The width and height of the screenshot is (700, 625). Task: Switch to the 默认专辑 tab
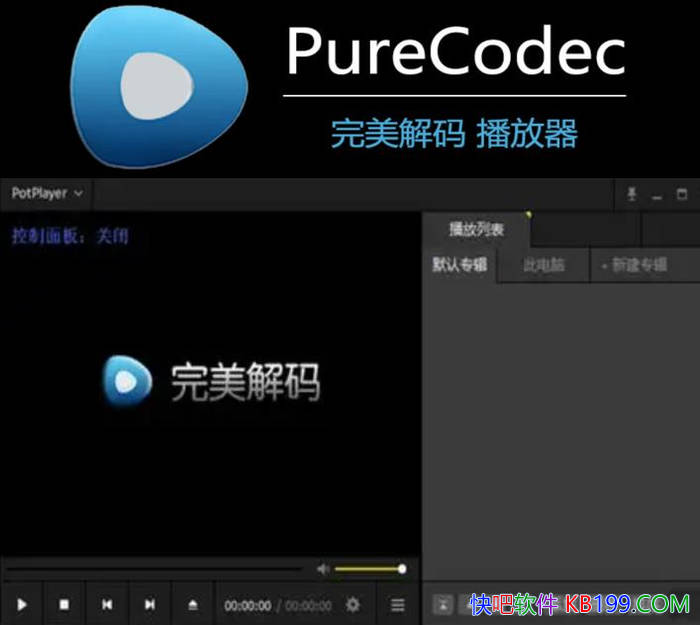459,266
